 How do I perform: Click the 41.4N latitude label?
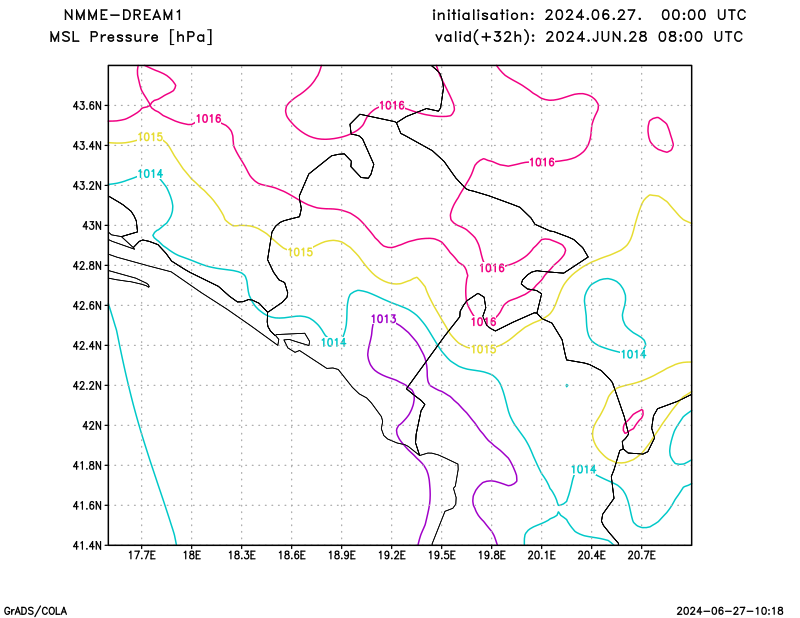[87, 545]
